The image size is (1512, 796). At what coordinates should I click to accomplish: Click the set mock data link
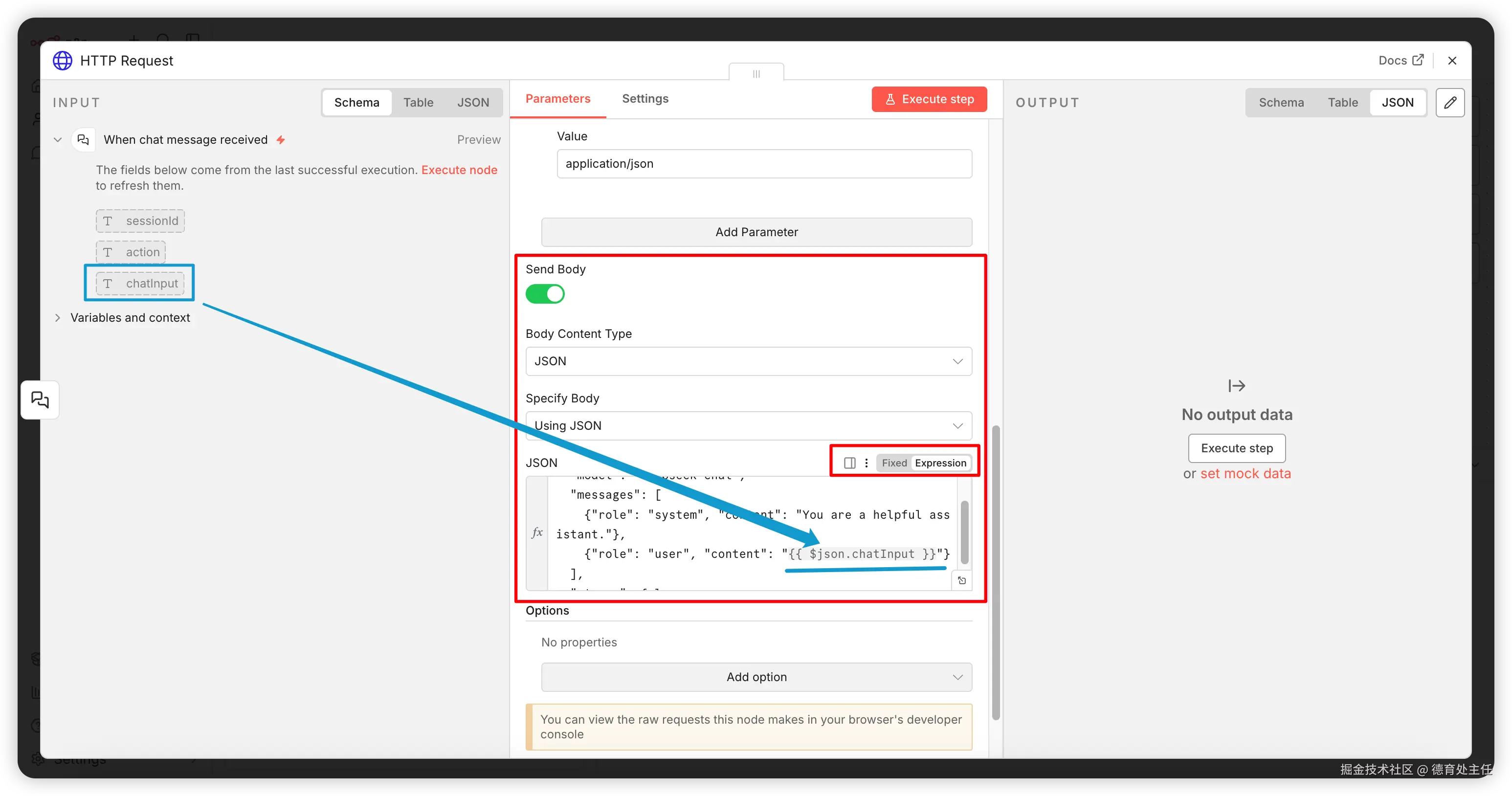(1245, 474)
